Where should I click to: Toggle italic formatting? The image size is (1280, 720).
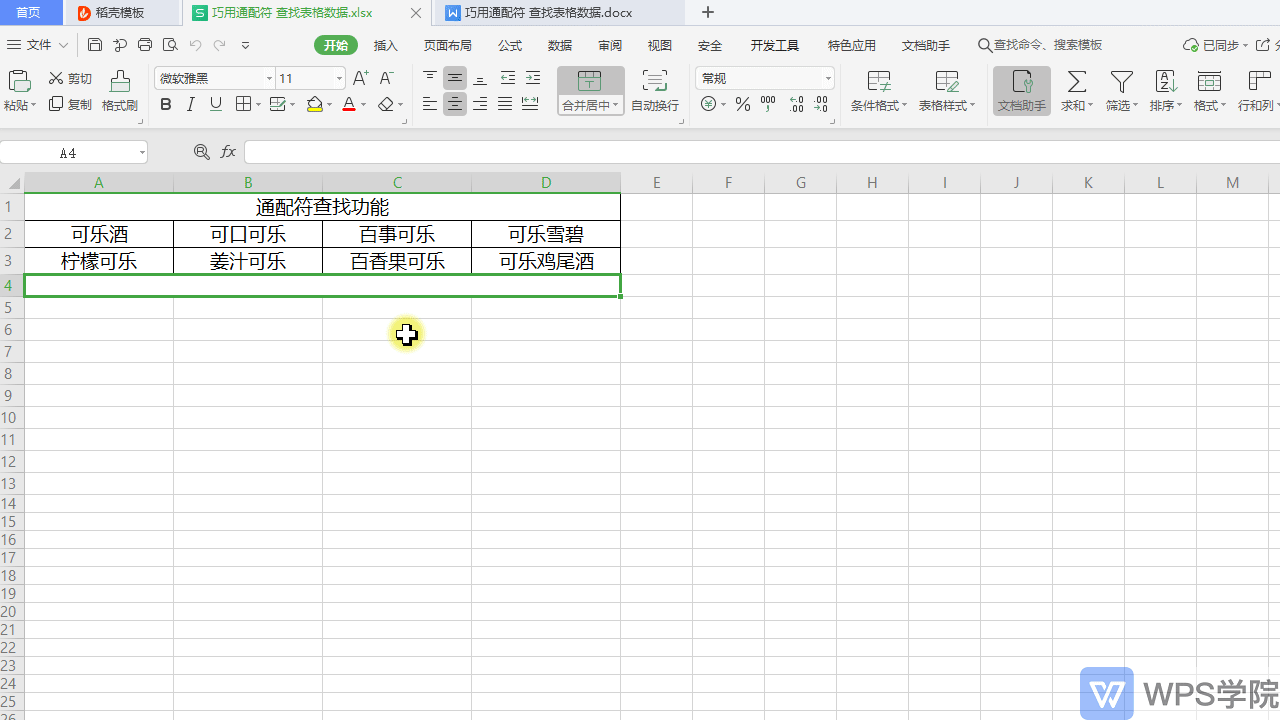coord(190,104)
